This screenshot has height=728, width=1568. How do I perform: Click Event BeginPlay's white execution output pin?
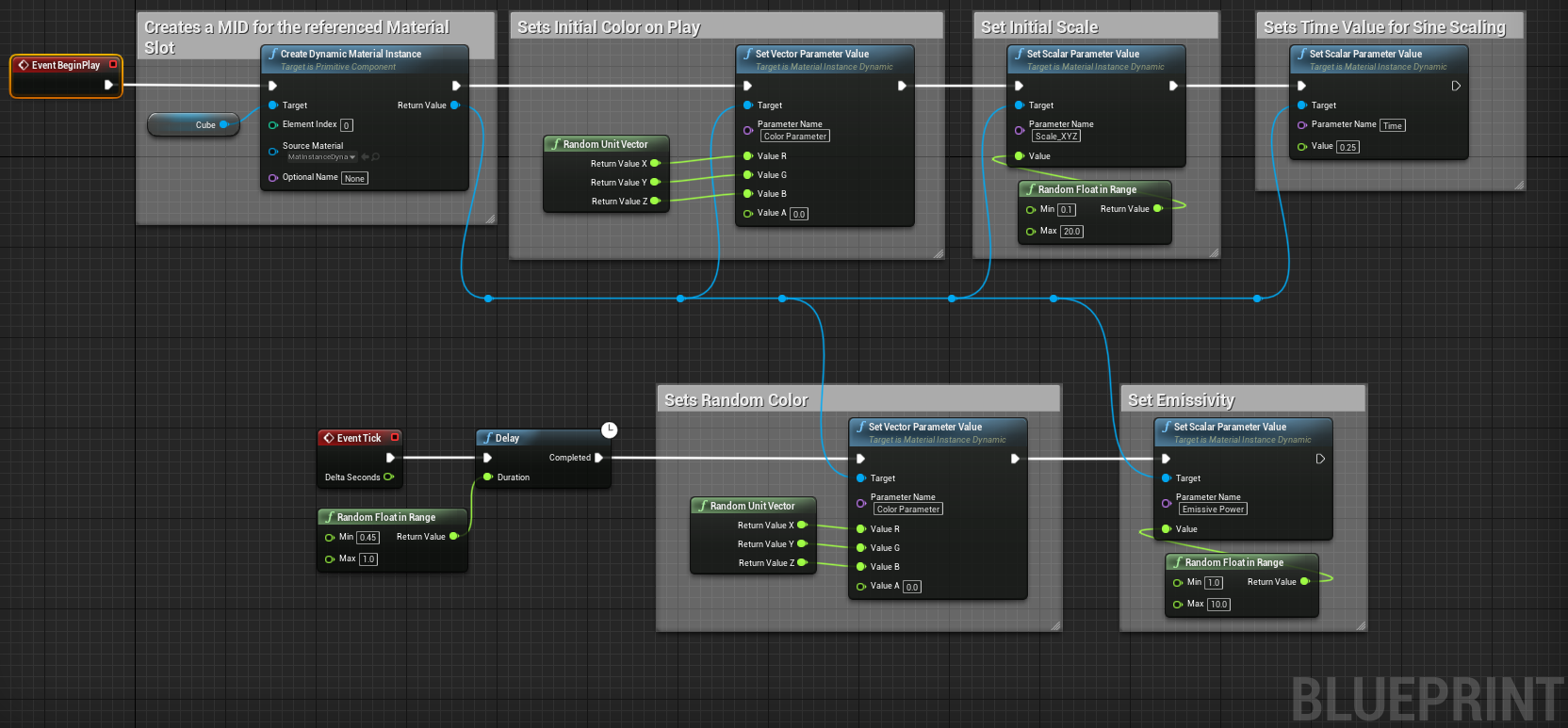point(108,85)
